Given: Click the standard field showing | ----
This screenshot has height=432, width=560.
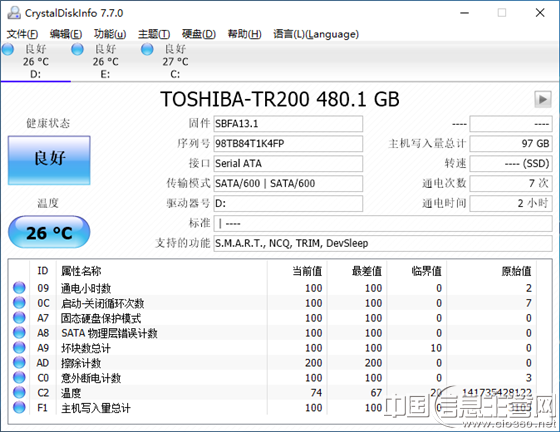Looking at the screenshot, I should pyautogui.click(x=383, y=223).
